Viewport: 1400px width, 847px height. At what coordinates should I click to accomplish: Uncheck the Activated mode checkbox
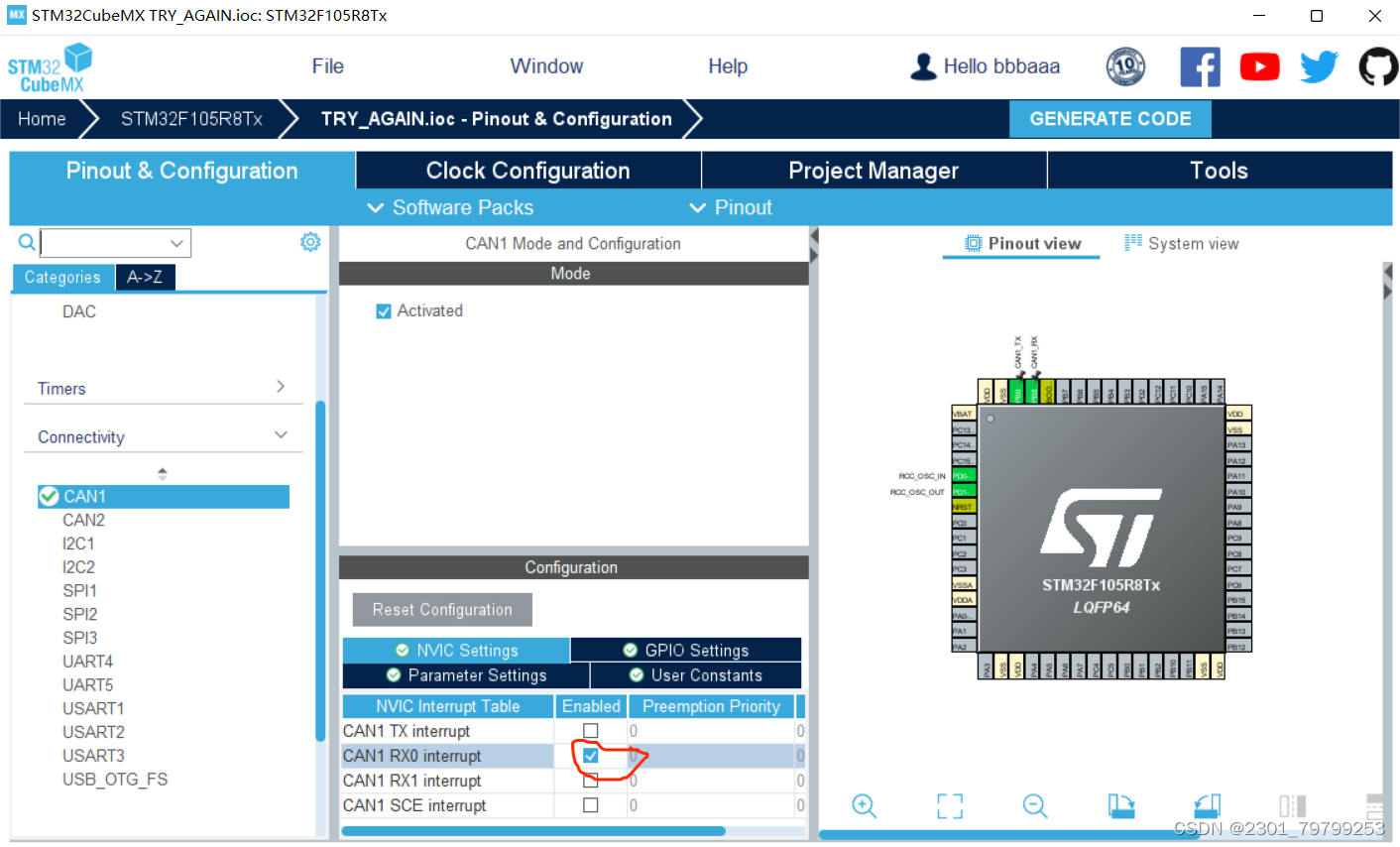tap(384, 310)
